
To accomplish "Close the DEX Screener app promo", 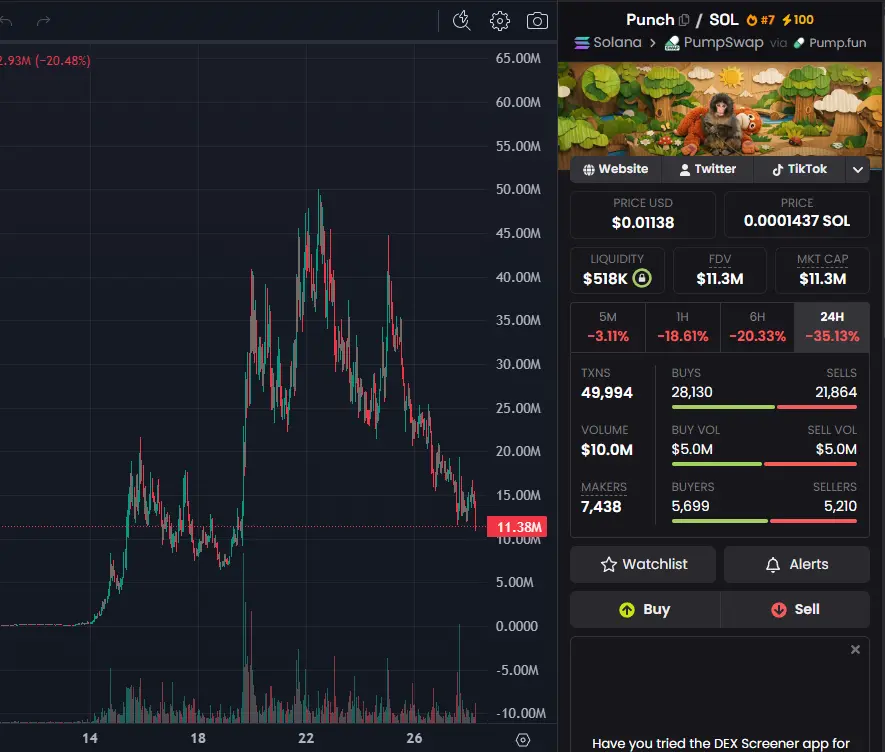I will tap(855, 650).
